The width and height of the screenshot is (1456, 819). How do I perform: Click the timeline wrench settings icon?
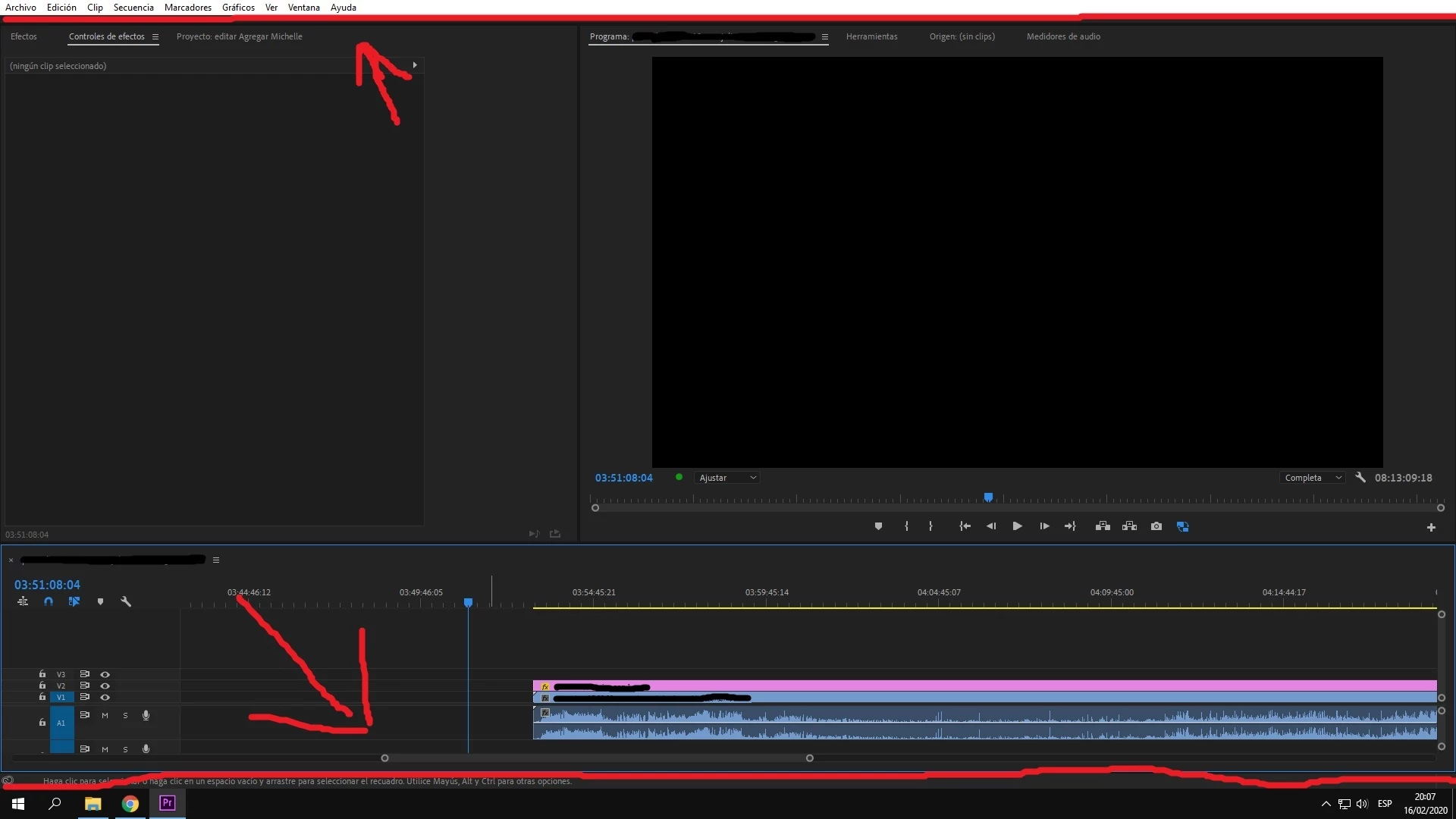coord(126,601)
